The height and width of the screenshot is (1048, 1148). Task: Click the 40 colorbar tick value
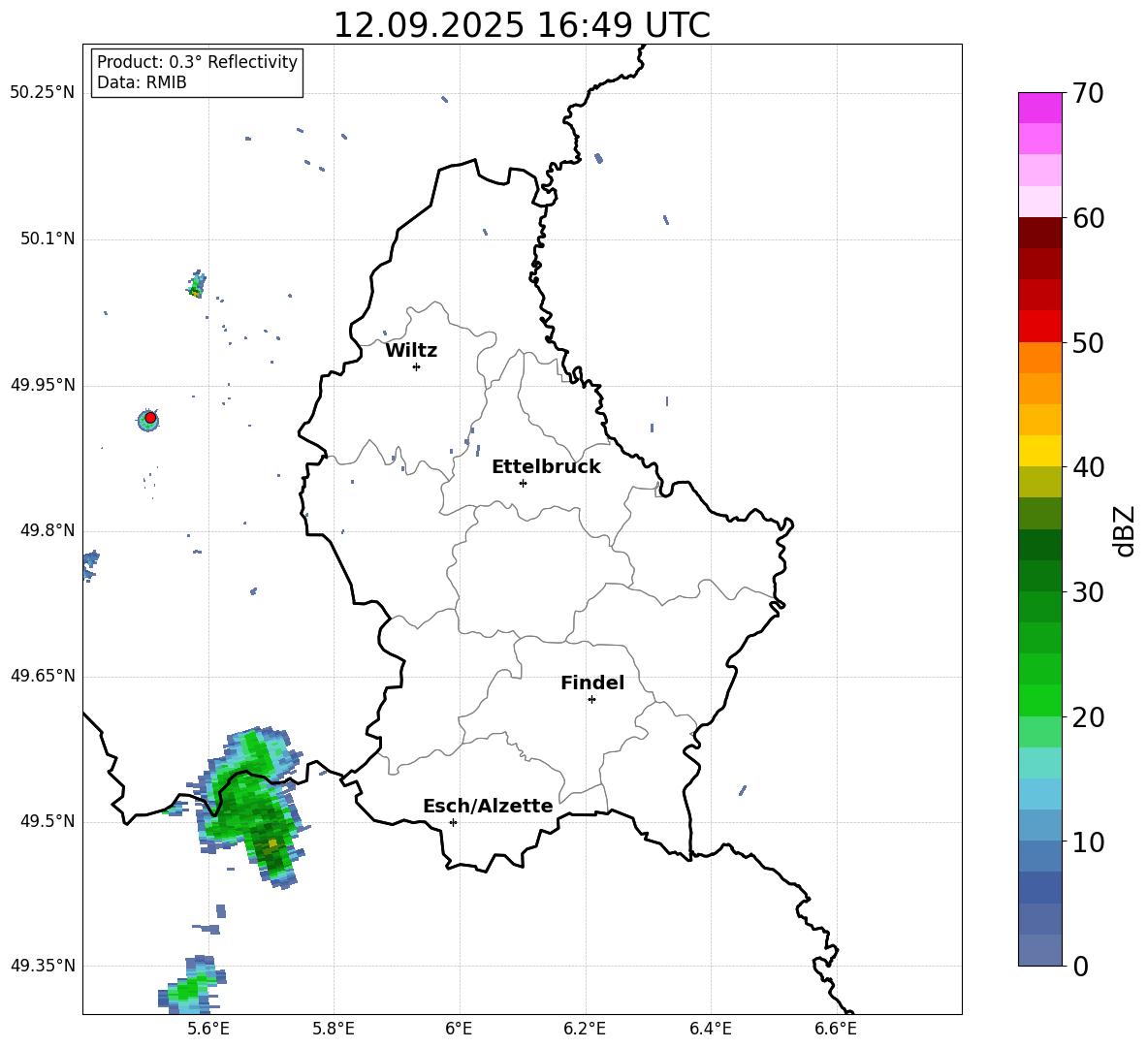tap(1088, 467)
